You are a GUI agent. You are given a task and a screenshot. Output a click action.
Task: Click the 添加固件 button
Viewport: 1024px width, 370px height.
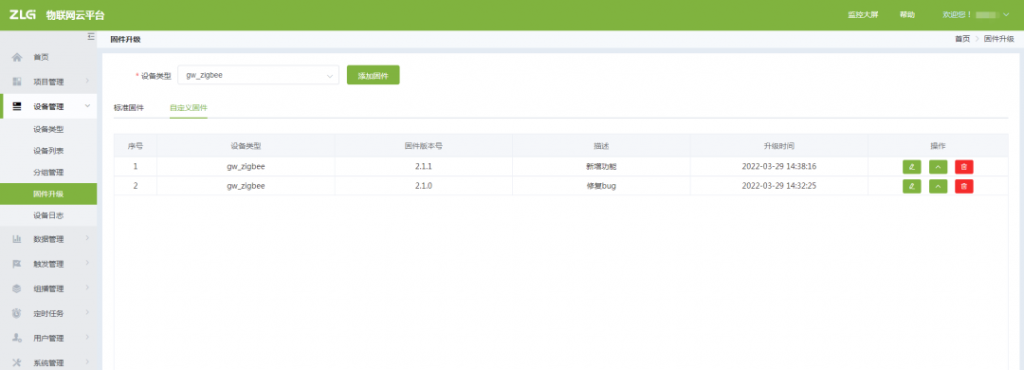point(373,75)
